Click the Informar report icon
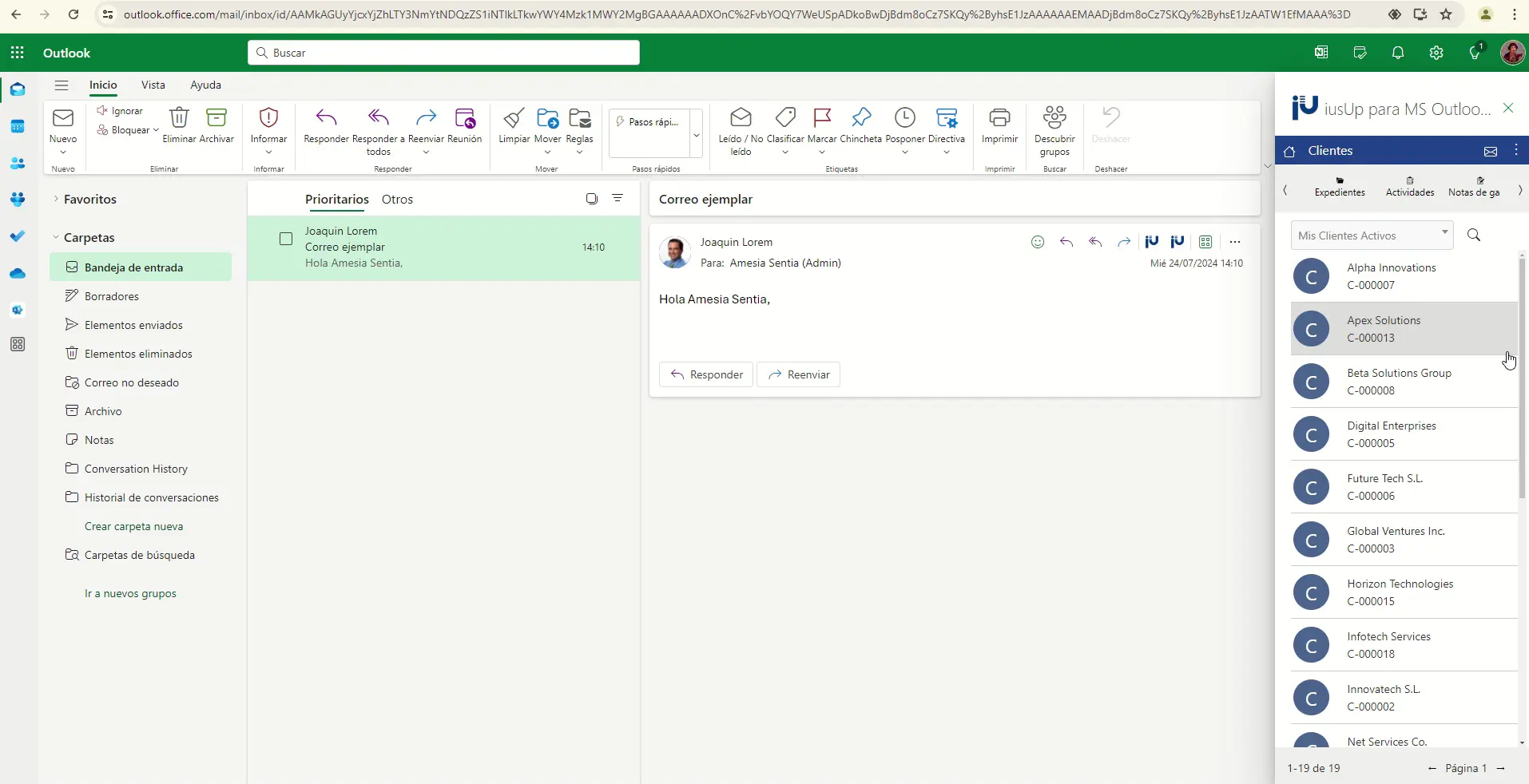 (268, 119)
